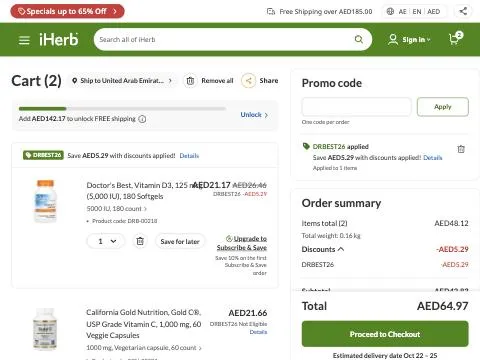This screenshot has width=480, height=360.
Task: Delete Vitamin D3 item via trash icon
Action: (x=140, y=241)
